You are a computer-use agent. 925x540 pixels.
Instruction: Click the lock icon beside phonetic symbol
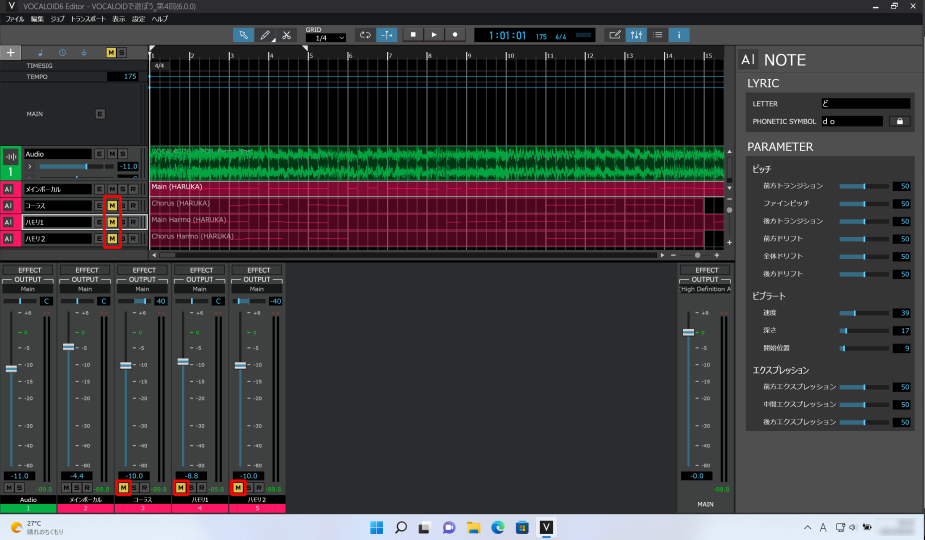coord(898,121)
